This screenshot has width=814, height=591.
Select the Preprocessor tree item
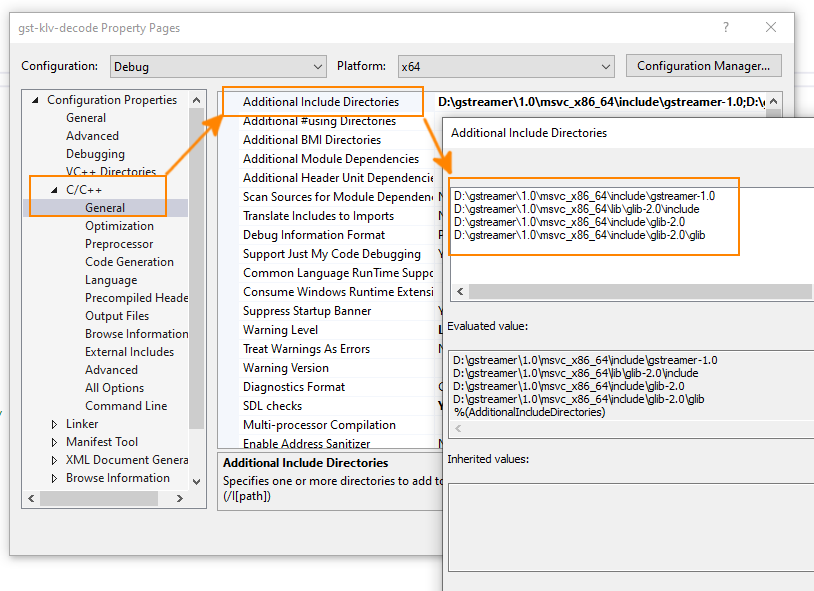119,244
